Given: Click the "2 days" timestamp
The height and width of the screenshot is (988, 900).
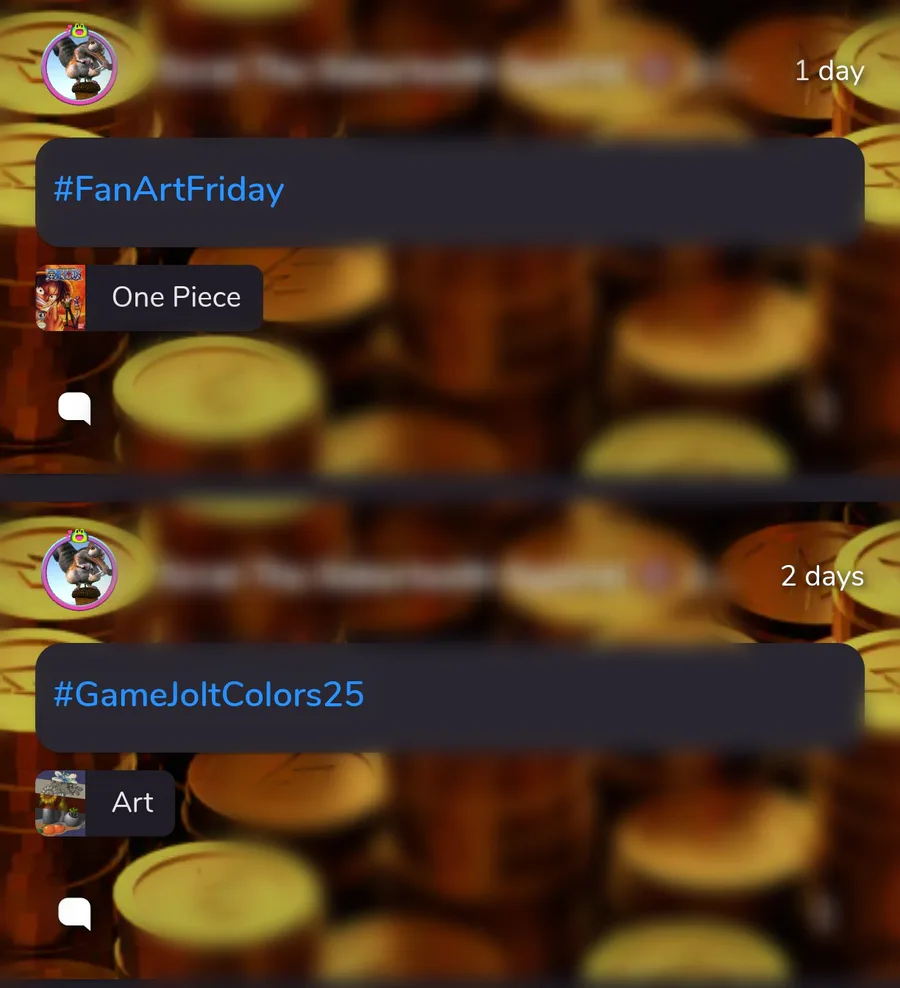Looking at the screenshot, I should pos(822,576).
